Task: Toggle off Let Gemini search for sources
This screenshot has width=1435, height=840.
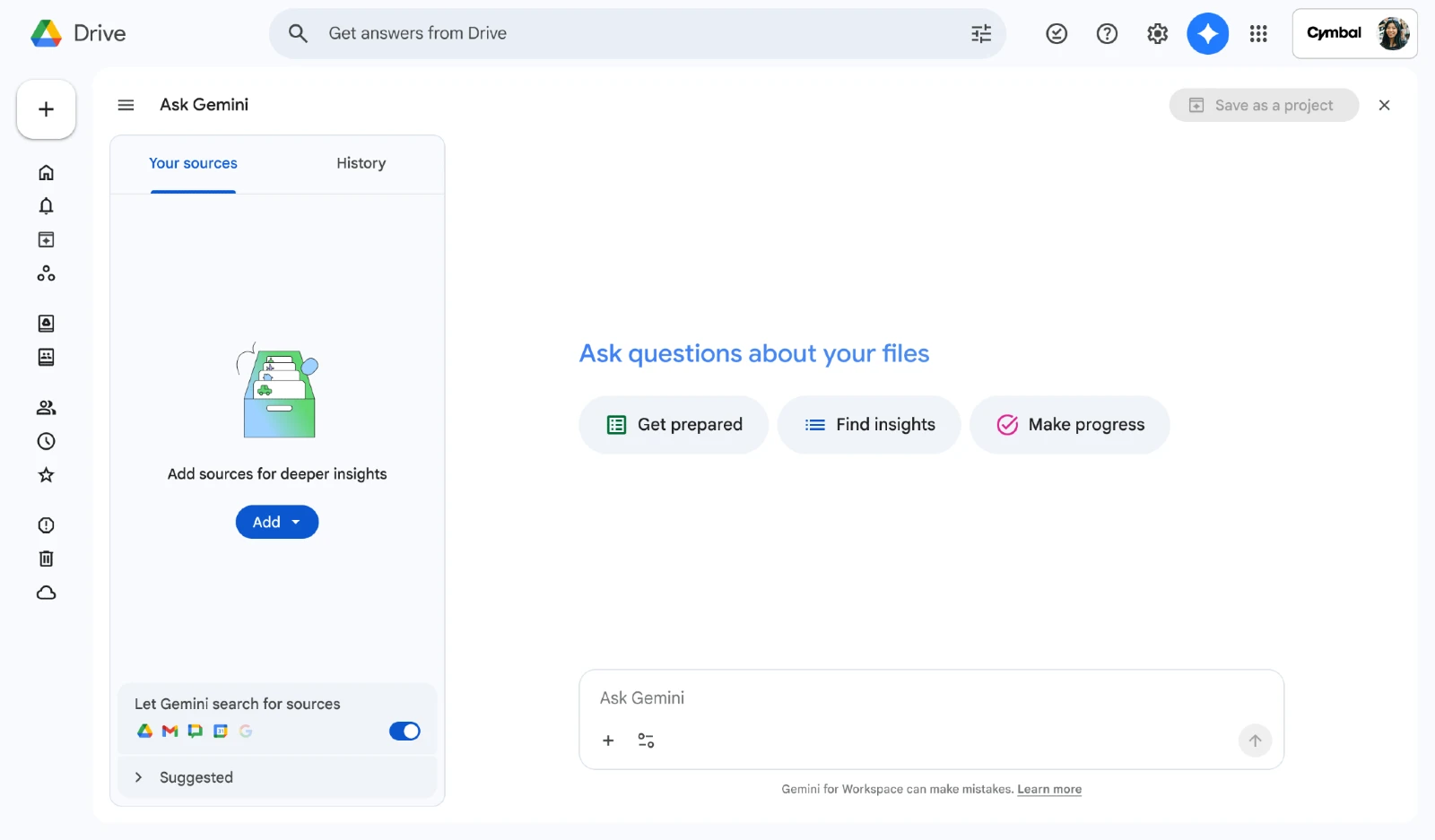Action: [404, 732]
